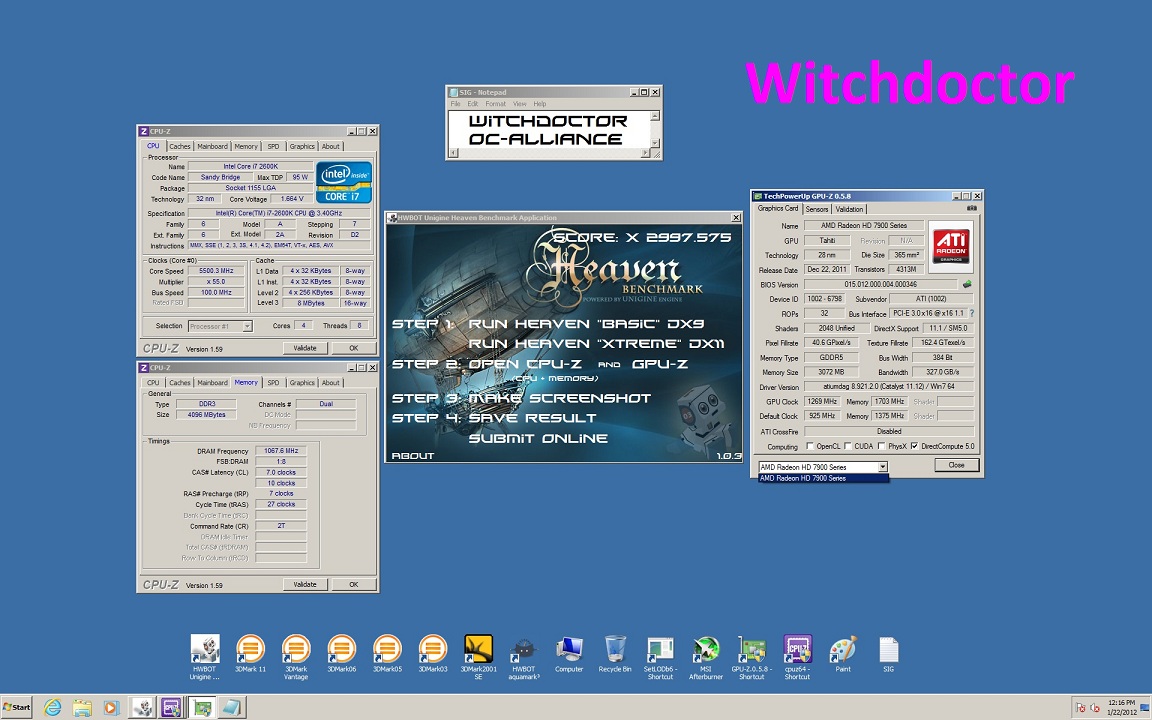Switch to the Sensors tab in GPU-Z
Screen dimensions: 1152x720
pos(817,209)
